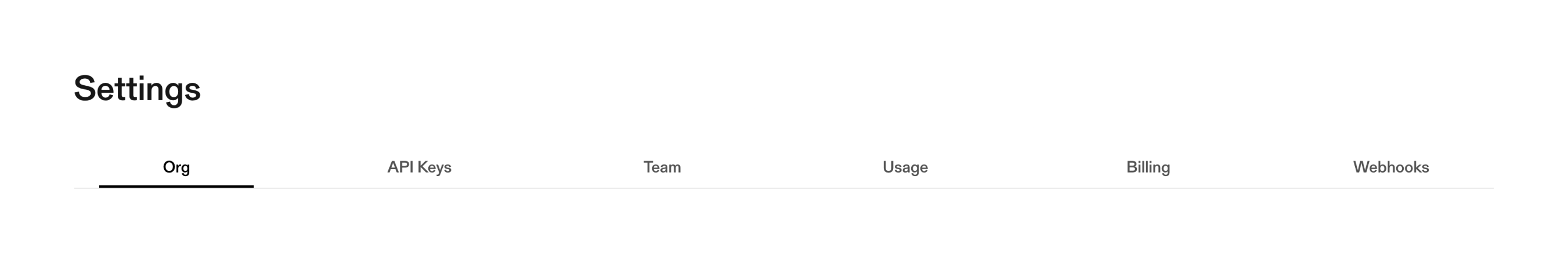Navigate to Usage in Settings tabs

tap(905, 167)
